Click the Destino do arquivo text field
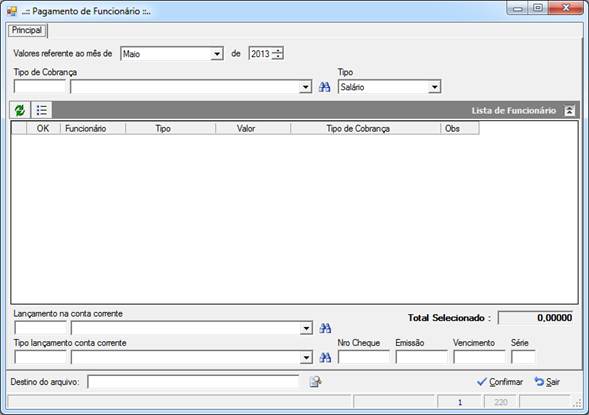The height and width of the screenshot is (415, 589). pyautogui.click(x=193, y=382)
